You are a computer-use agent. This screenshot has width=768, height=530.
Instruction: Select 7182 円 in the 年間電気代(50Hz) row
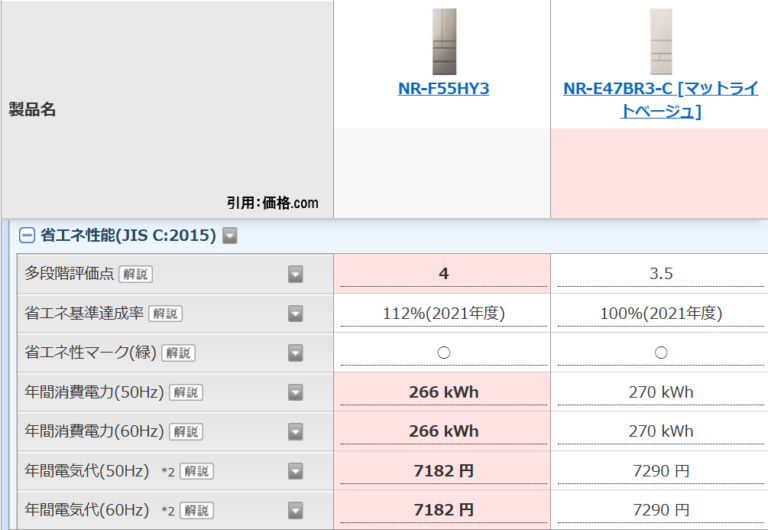tap(442, 471)
